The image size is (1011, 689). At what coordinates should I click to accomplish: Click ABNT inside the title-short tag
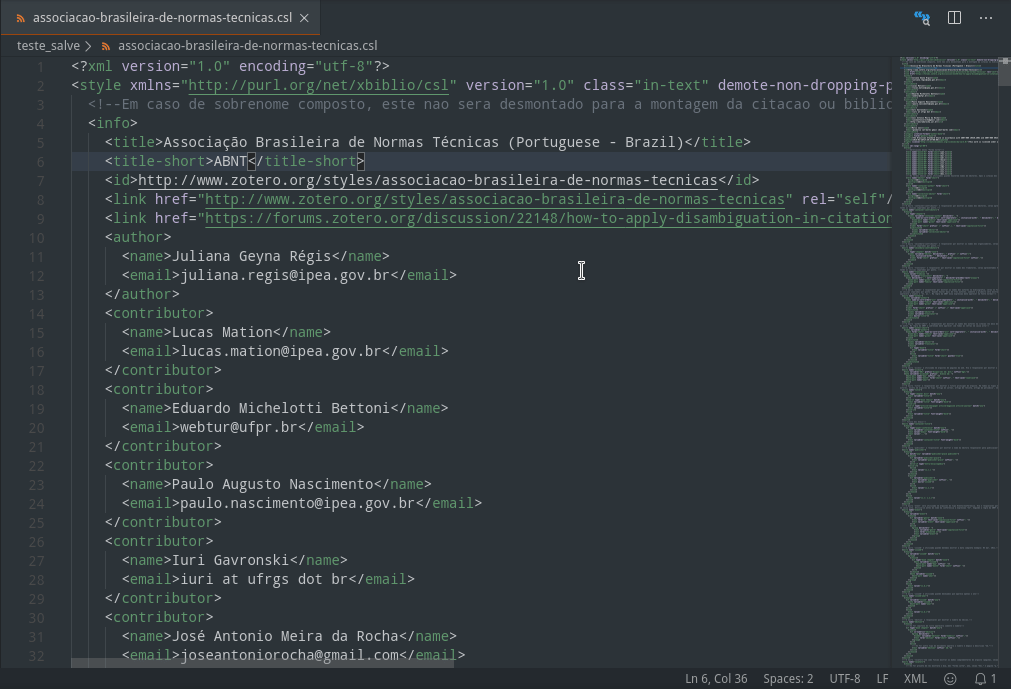pos(230,162)
